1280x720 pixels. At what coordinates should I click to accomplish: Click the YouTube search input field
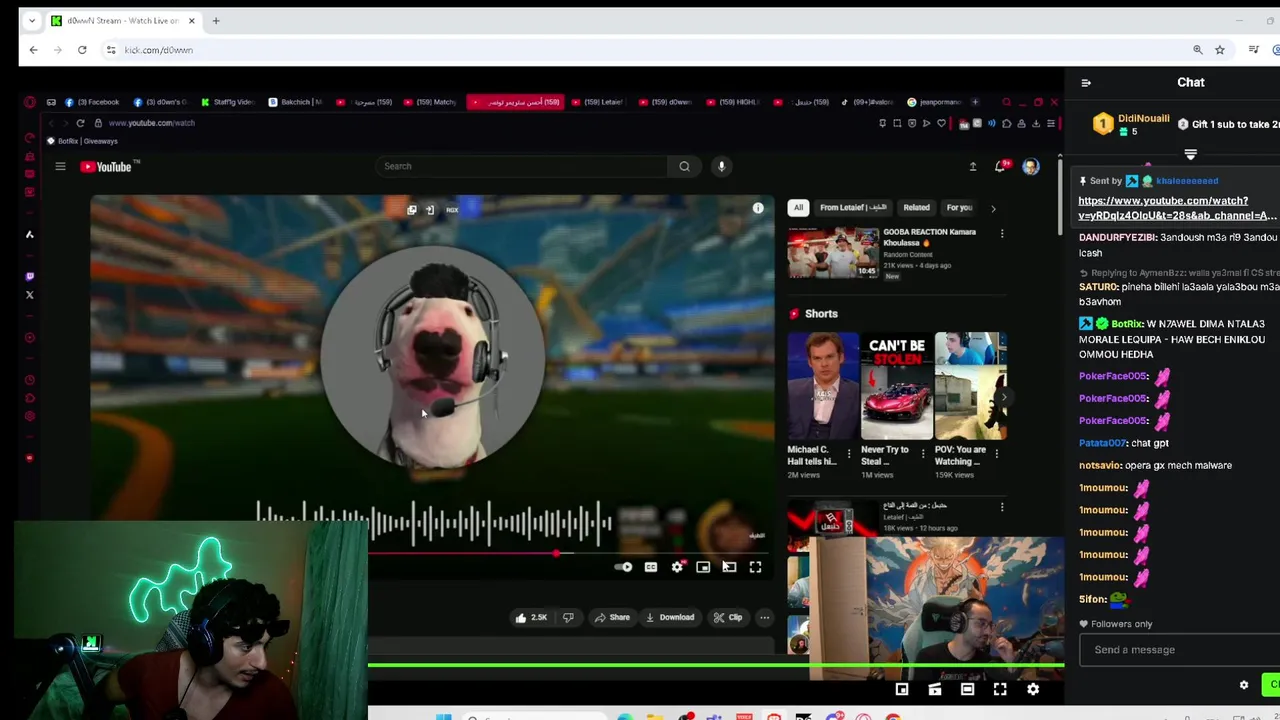tap(520, 166)
